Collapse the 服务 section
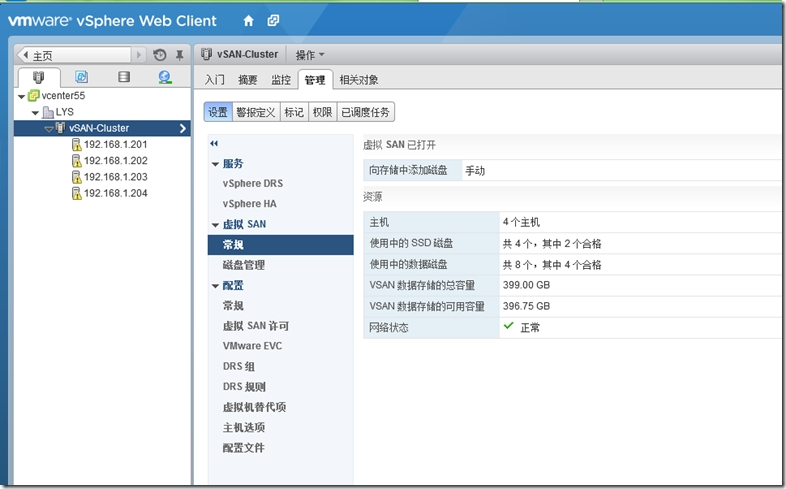The height and width of the screenshot is (489, 786). coord(215,164)
